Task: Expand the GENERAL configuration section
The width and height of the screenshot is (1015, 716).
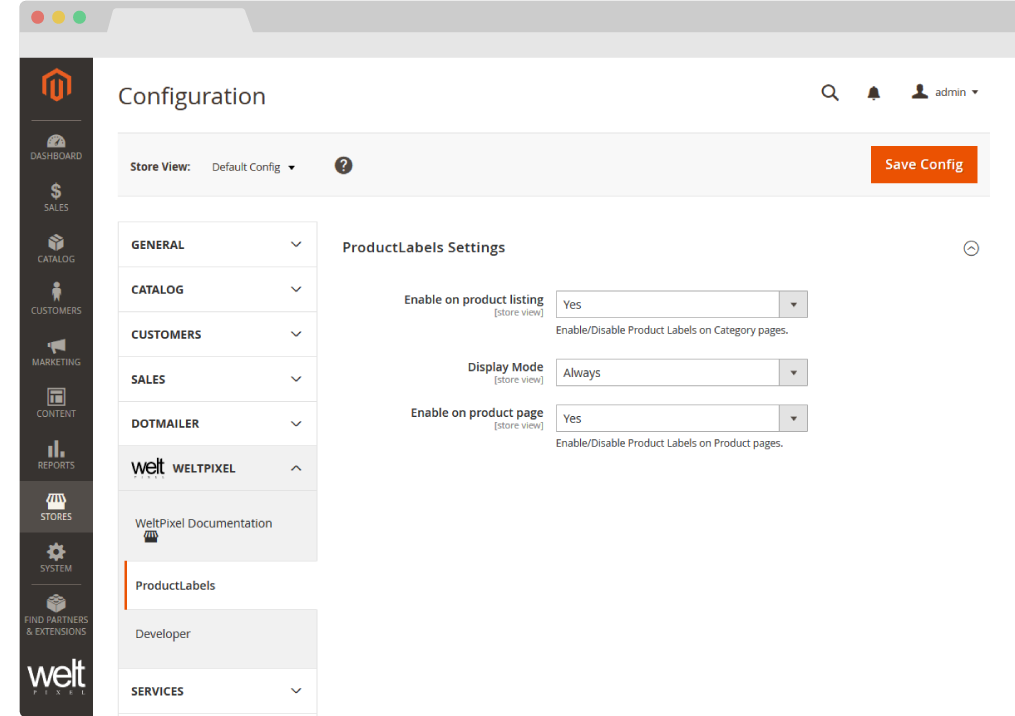Action: click(217, 244)
